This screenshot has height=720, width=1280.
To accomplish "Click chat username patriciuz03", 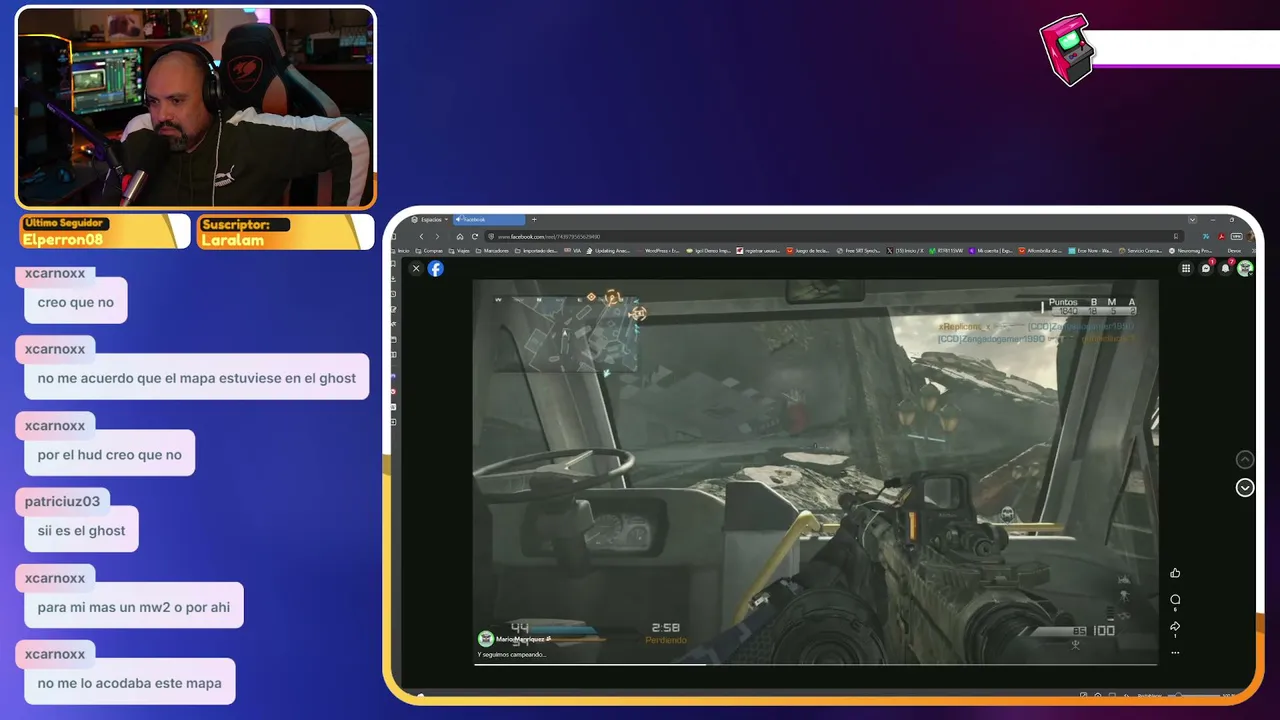I will pyautogui.click(x=62, y=502).
